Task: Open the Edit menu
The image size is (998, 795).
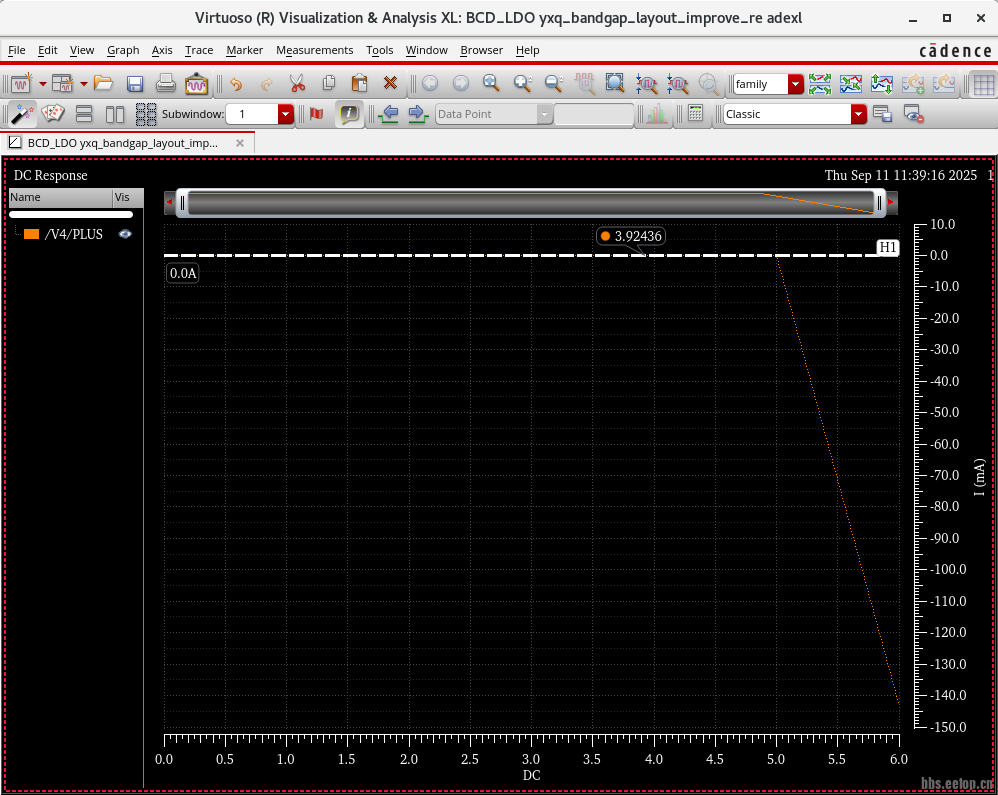Action: [x=48, y=50]
